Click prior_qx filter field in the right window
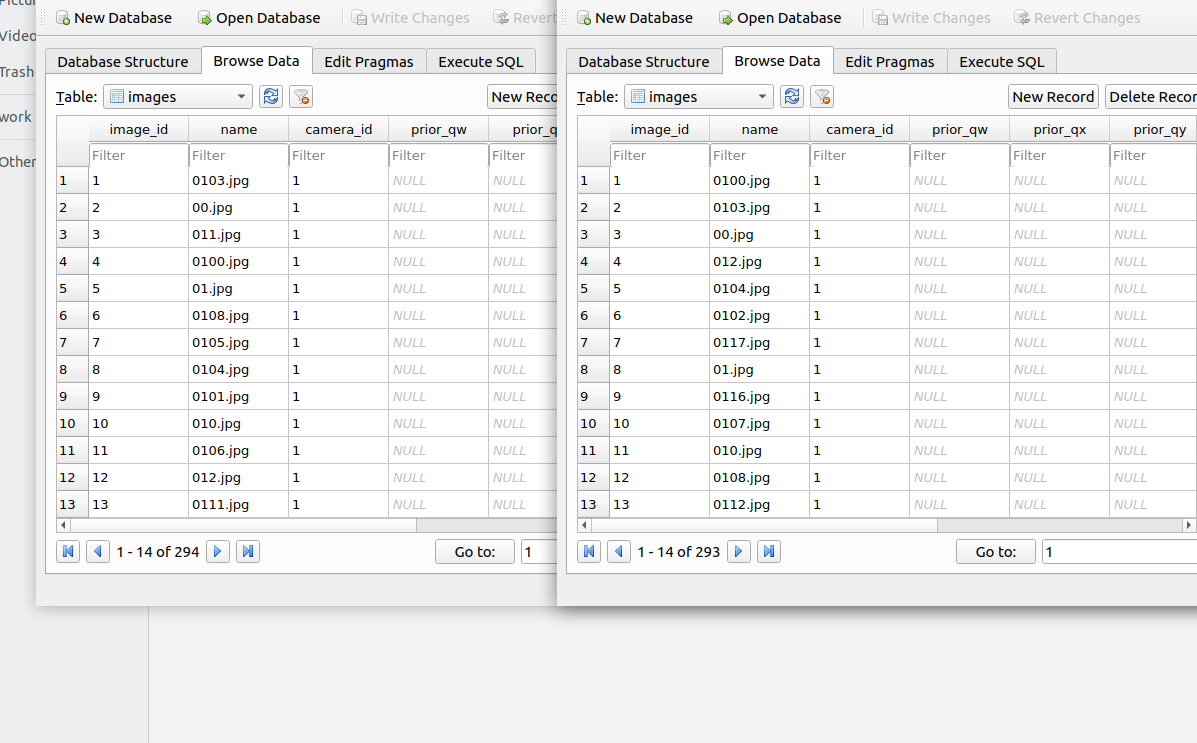The image size is (1197, 743). [1060, 155]
